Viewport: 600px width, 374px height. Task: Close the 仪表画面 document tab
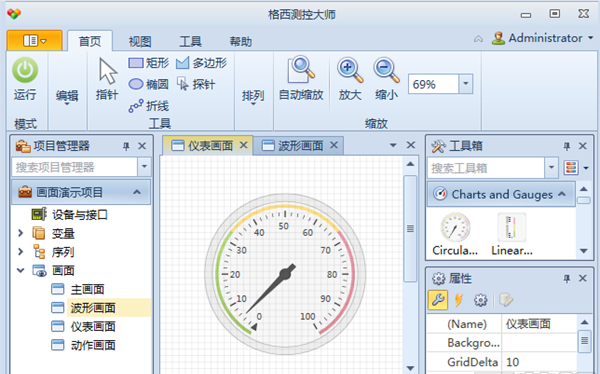(x=243, y=145)
